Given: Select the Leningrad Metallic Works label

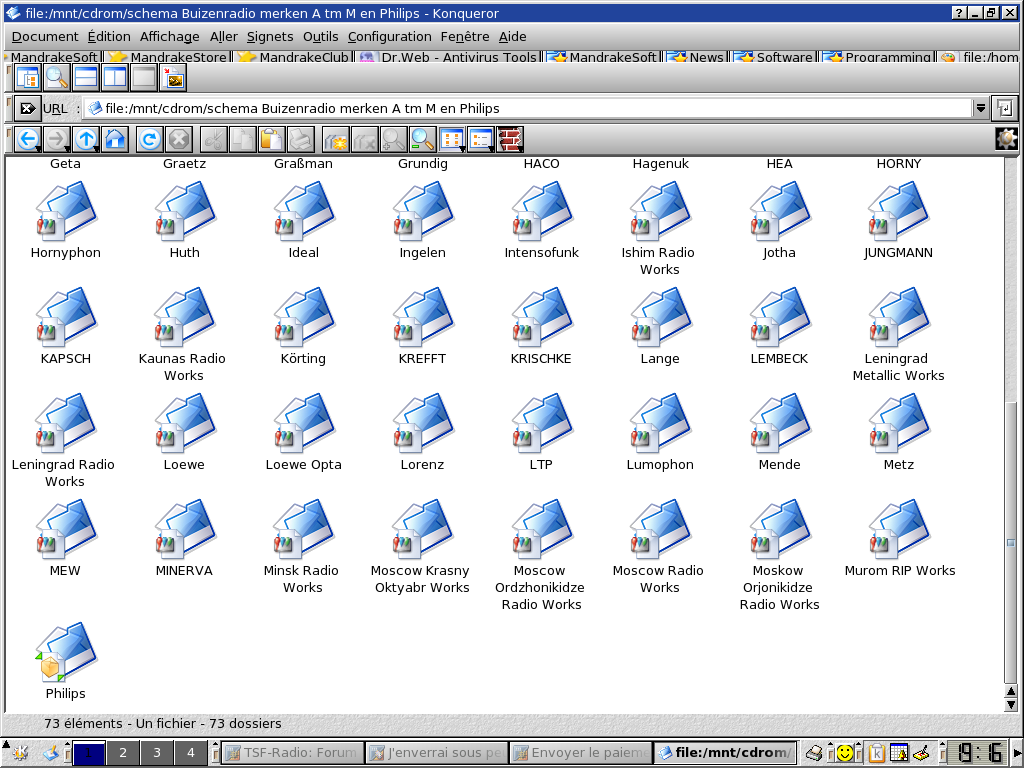Looking at the screenshot, I should [898, 367].
